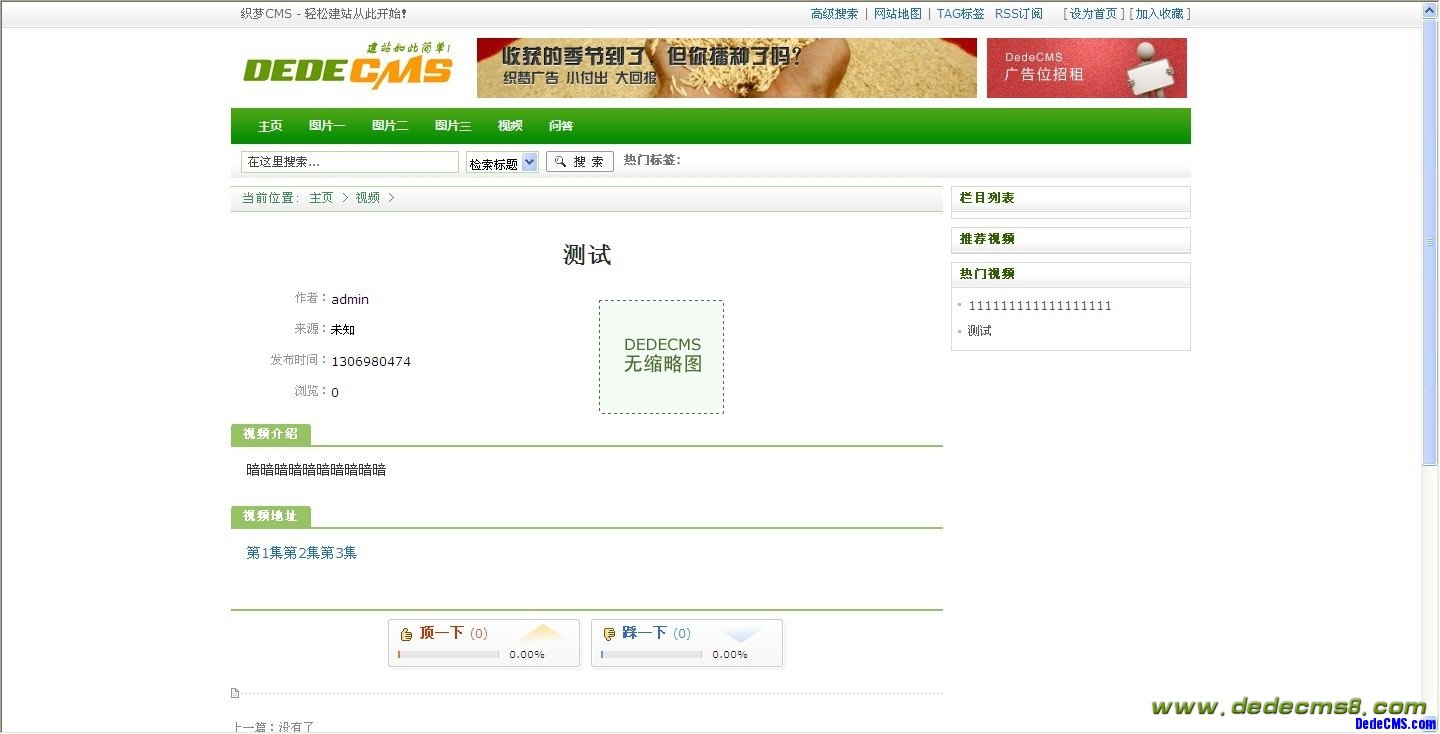Click the DedeCMS logo

[x=347, y=67]
